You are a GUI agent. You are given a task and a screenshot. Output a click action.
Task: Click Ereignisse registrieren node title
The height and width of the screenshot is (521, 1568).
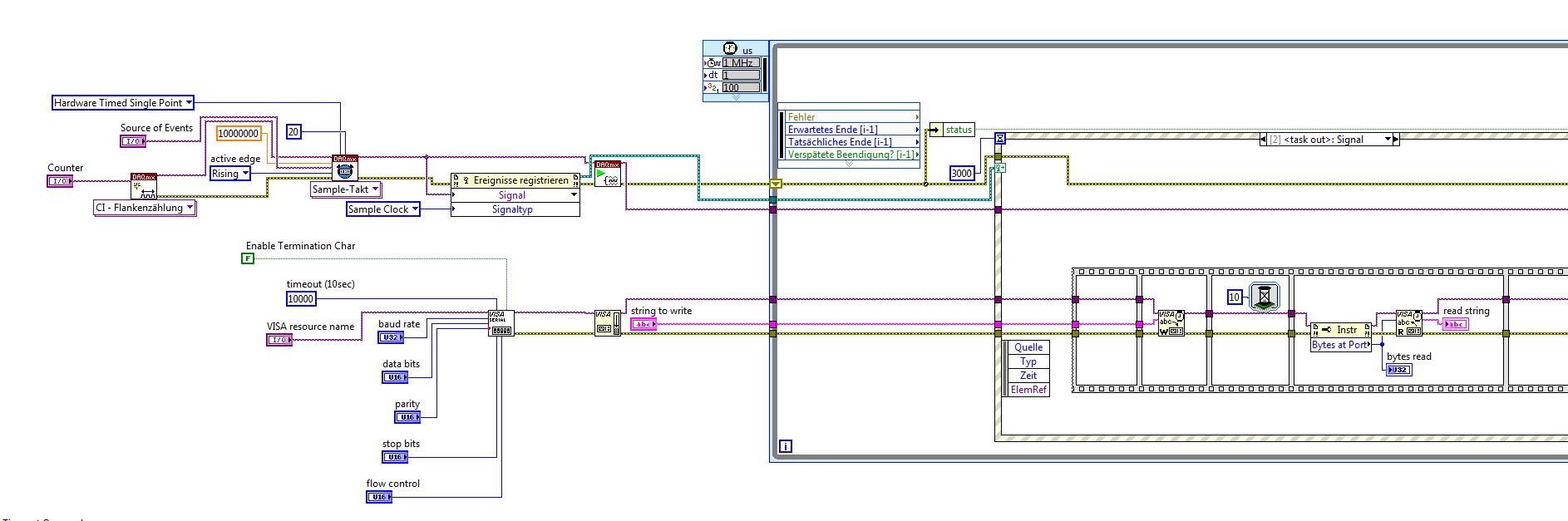(520, 180)
